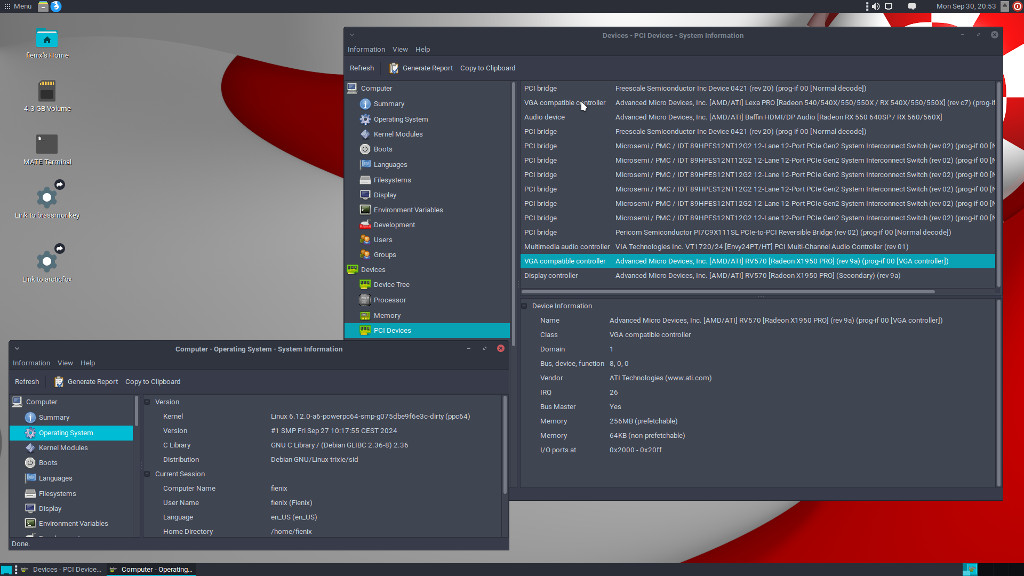1024x576 pixels.
Task: Open the web browser launcher in top panel
Action: [56, 7]
